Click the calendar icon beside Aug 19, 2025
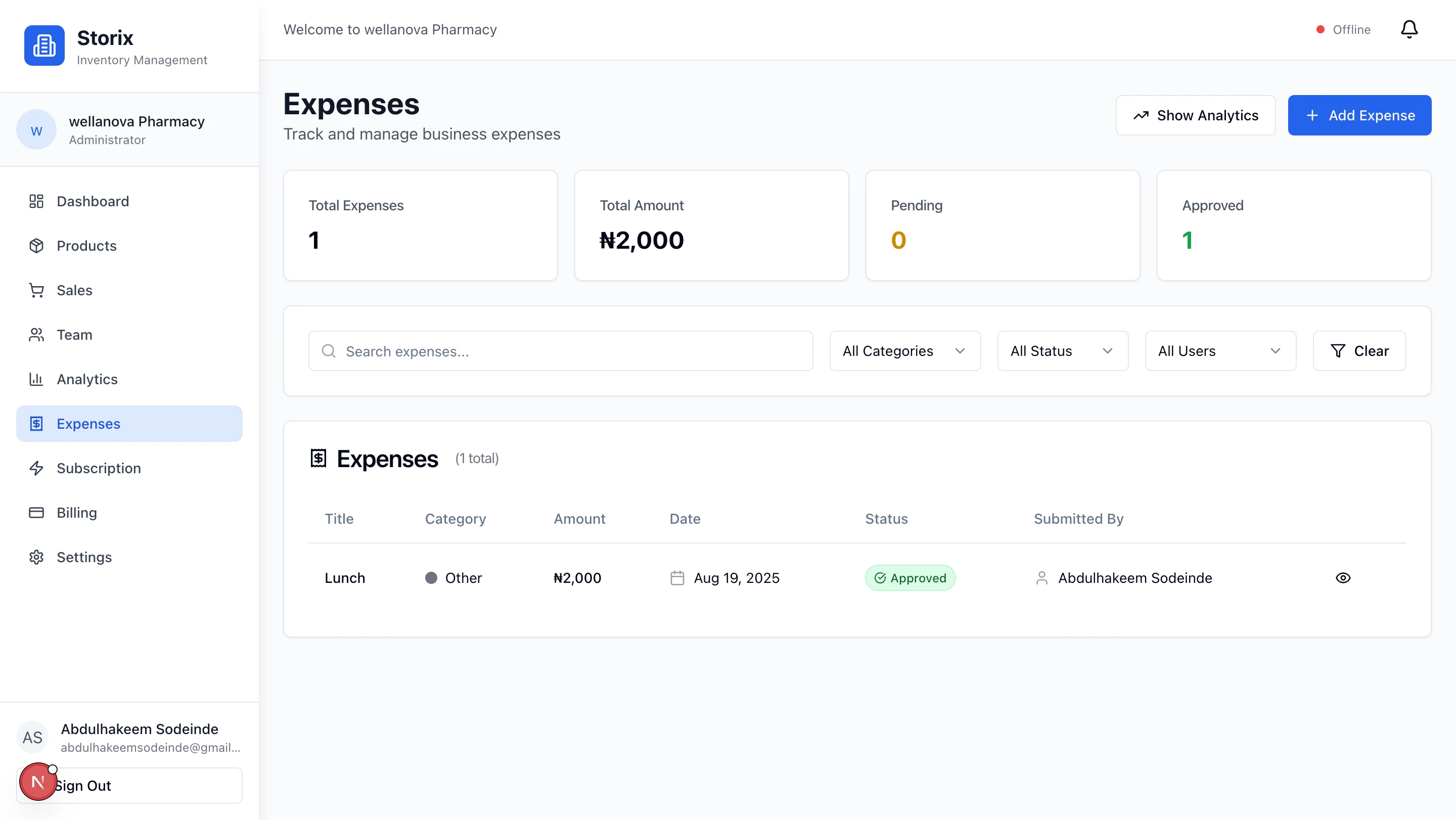The image size is (1456, 820). 677,577
